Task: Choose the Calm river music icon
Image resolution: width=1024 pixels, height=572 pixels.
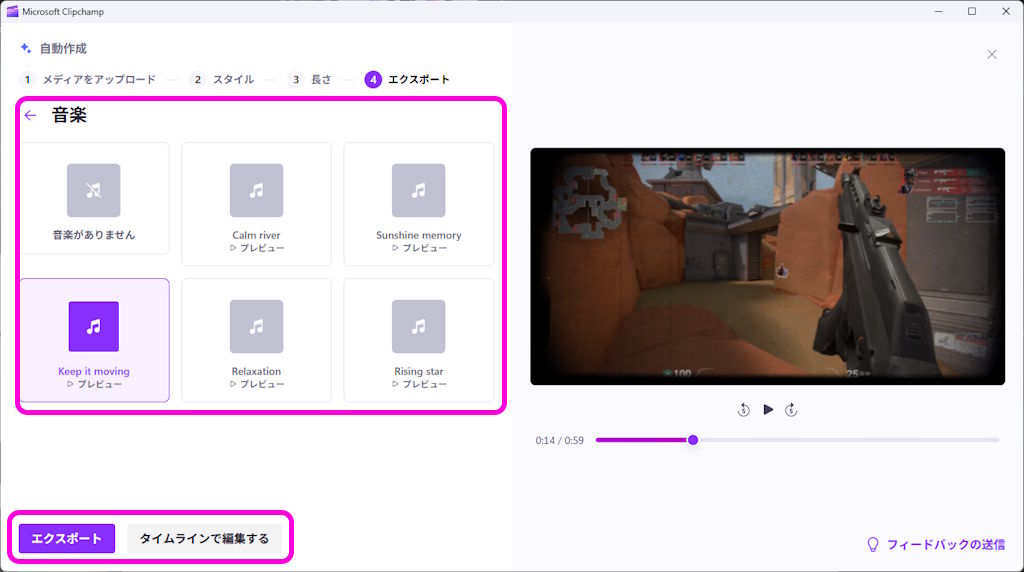Action: click(256, 190)
